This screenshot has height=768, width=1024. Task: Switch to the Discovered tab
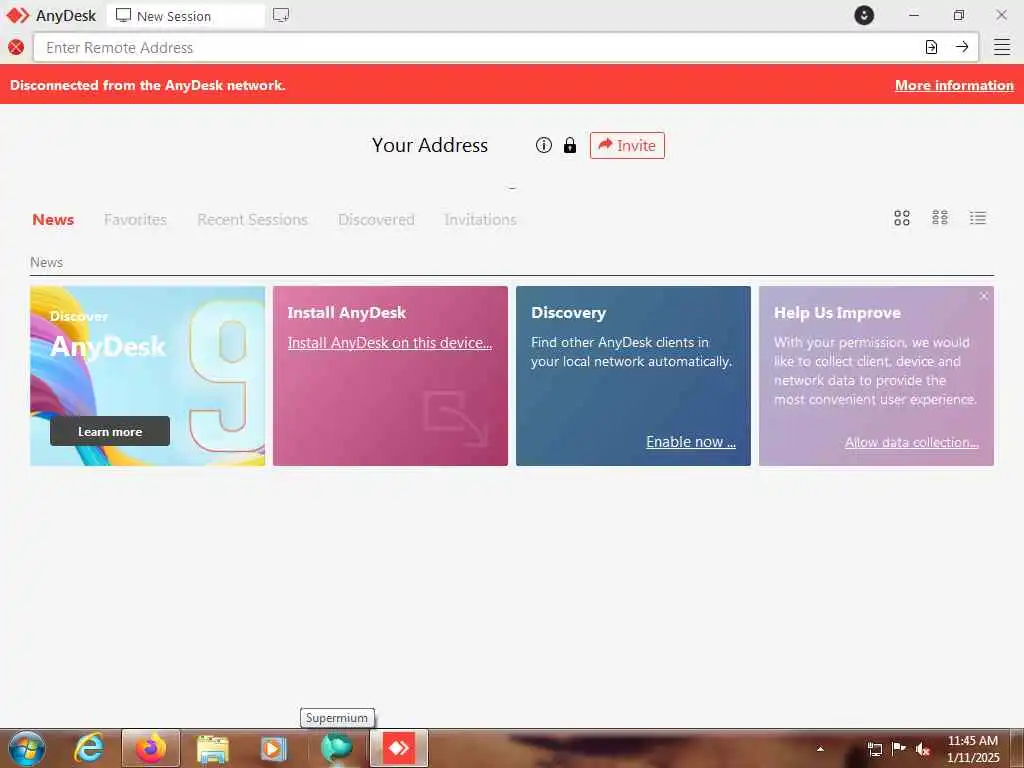pos(376,219)
